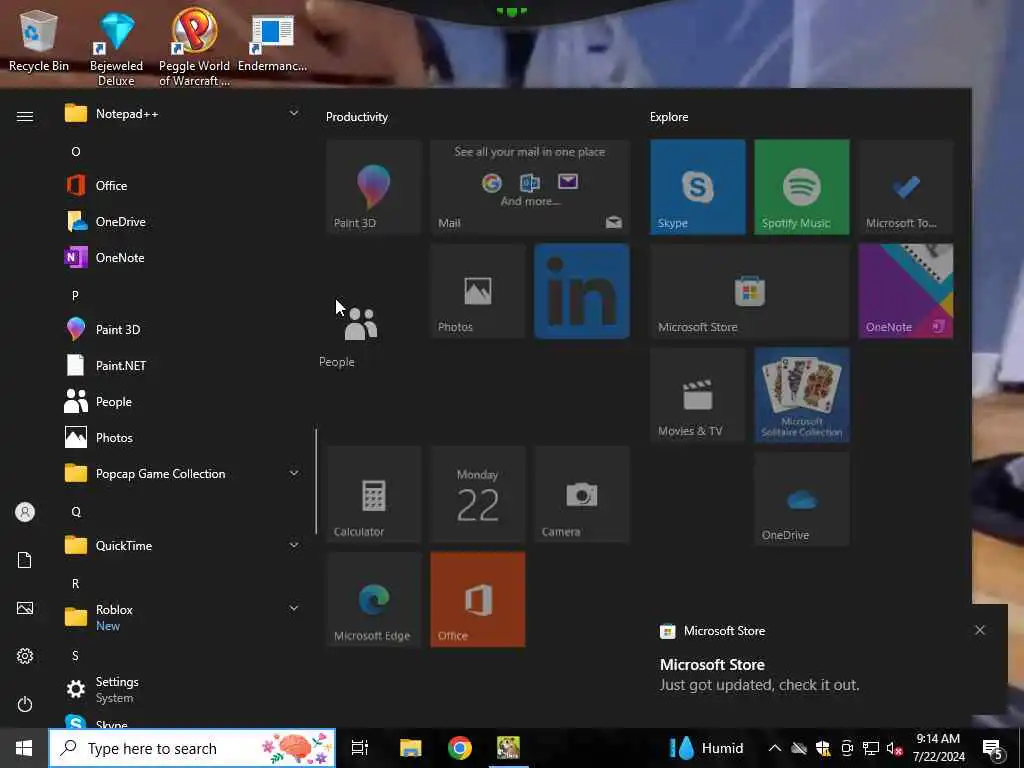The image size is (1024, 768).
Task: Click the Productivity group title
Action: pos(357,117)
